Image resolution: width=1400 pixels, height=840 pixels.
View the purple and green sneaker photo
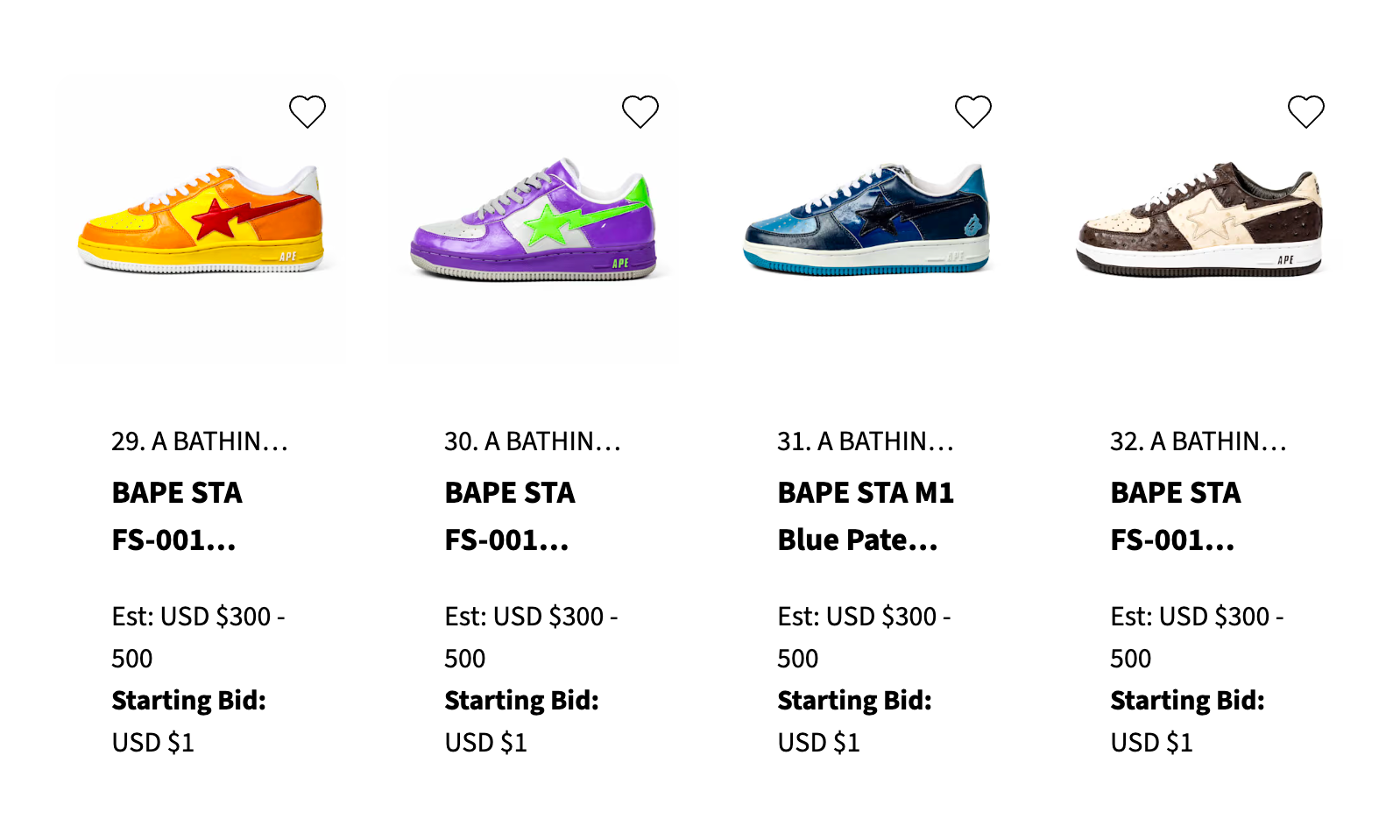pyautogui.click(x=534, y=219)
